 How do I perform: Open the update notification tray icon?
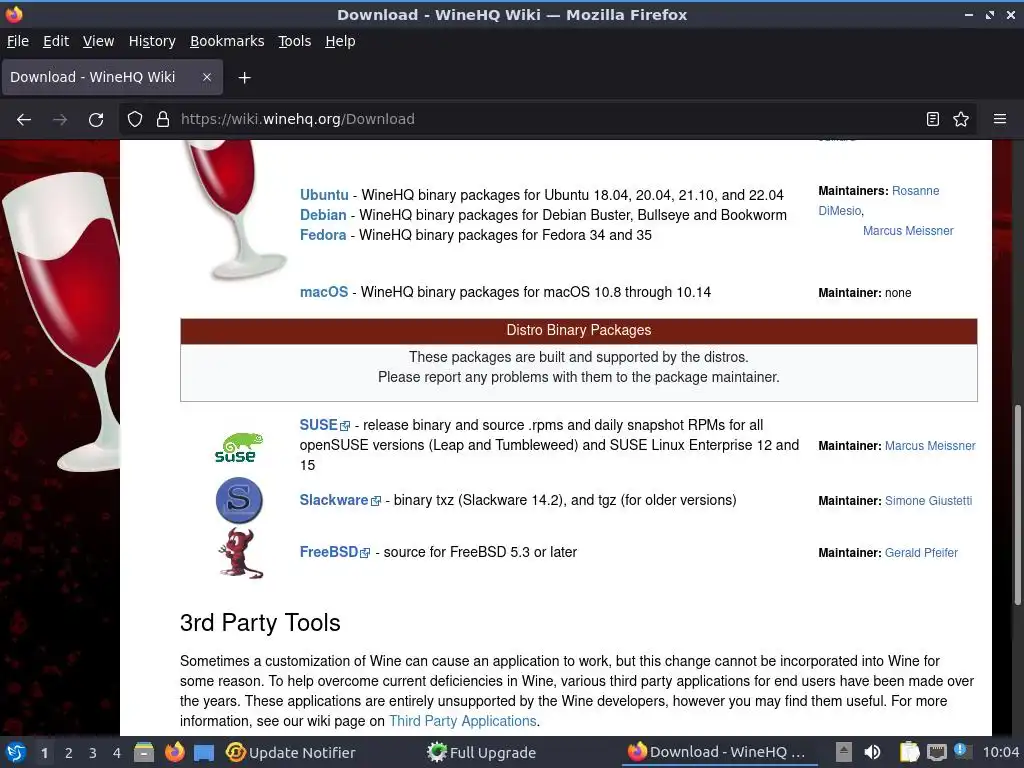coord(961,751)
